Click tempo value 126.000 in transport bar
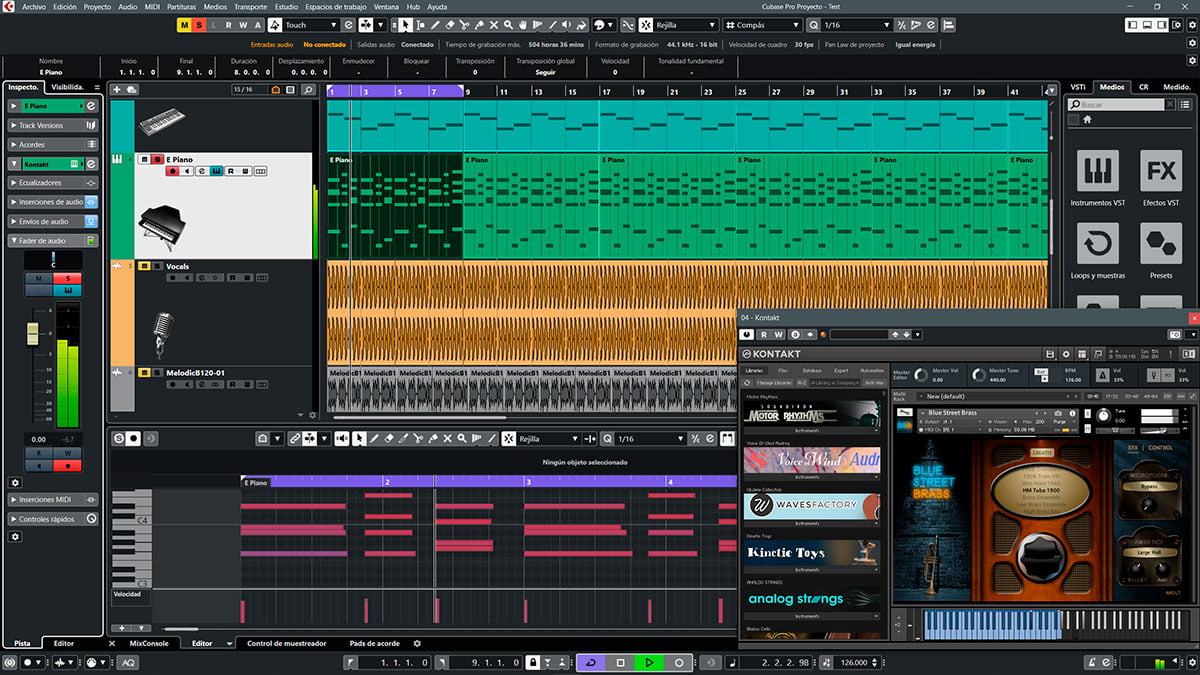This screenshot has height=675, width=1200. click(x=854, y=662)
